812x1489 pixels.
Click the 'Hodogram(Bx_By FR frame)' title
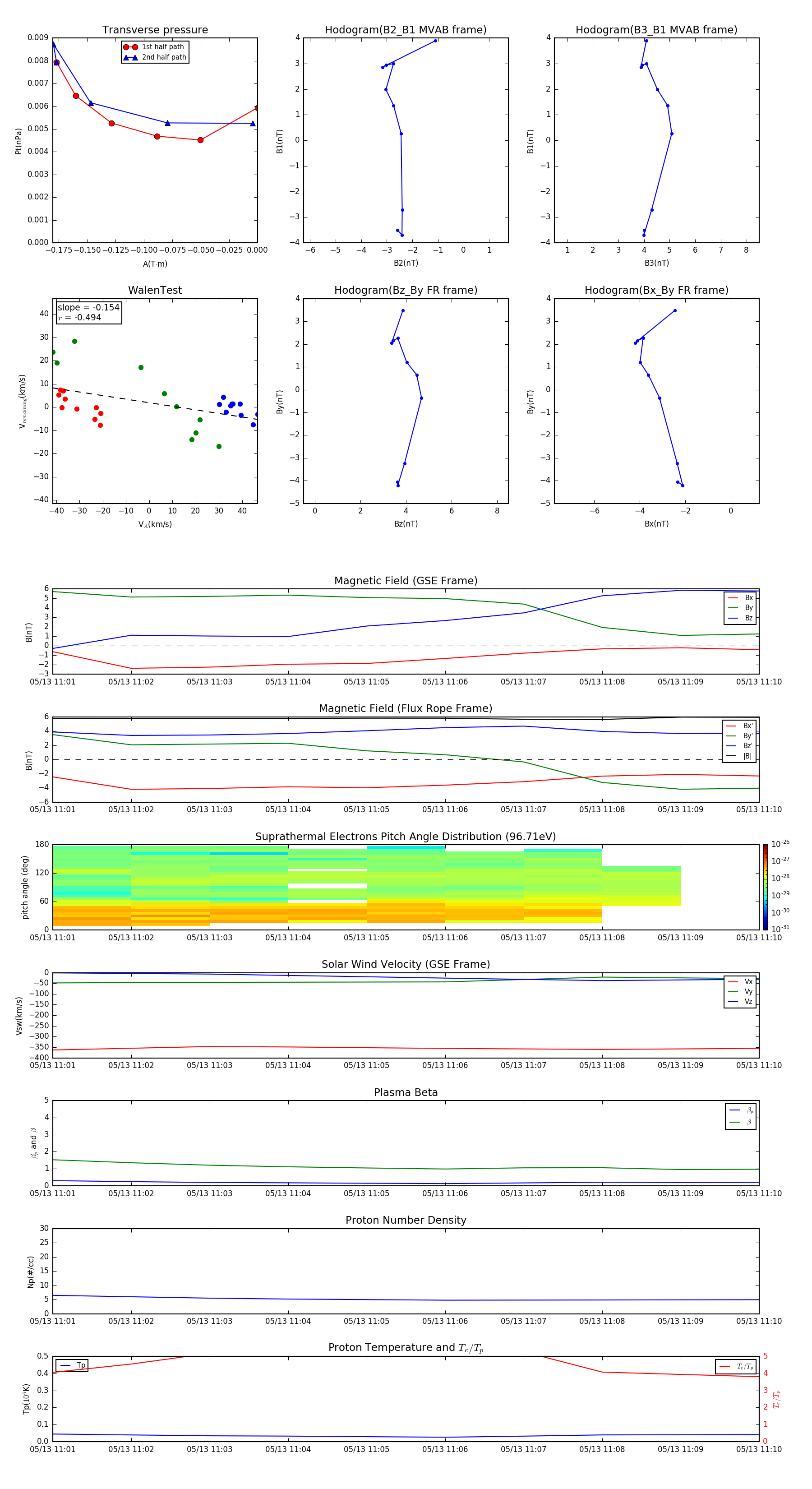(x=656, y=290)
